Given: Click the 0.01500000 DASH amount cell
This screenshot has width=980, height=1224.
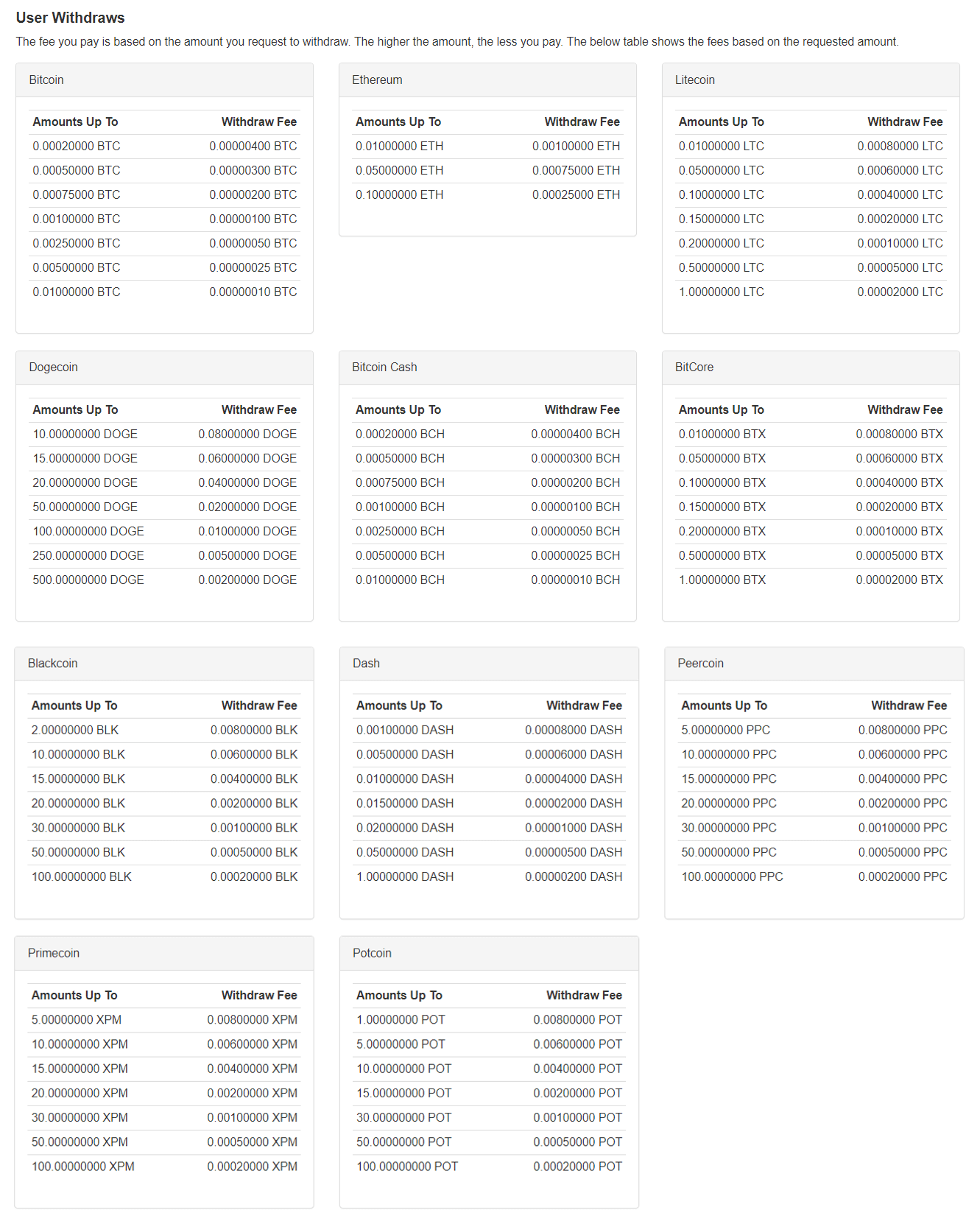Looking at the screenshot, I should [405, 803].
